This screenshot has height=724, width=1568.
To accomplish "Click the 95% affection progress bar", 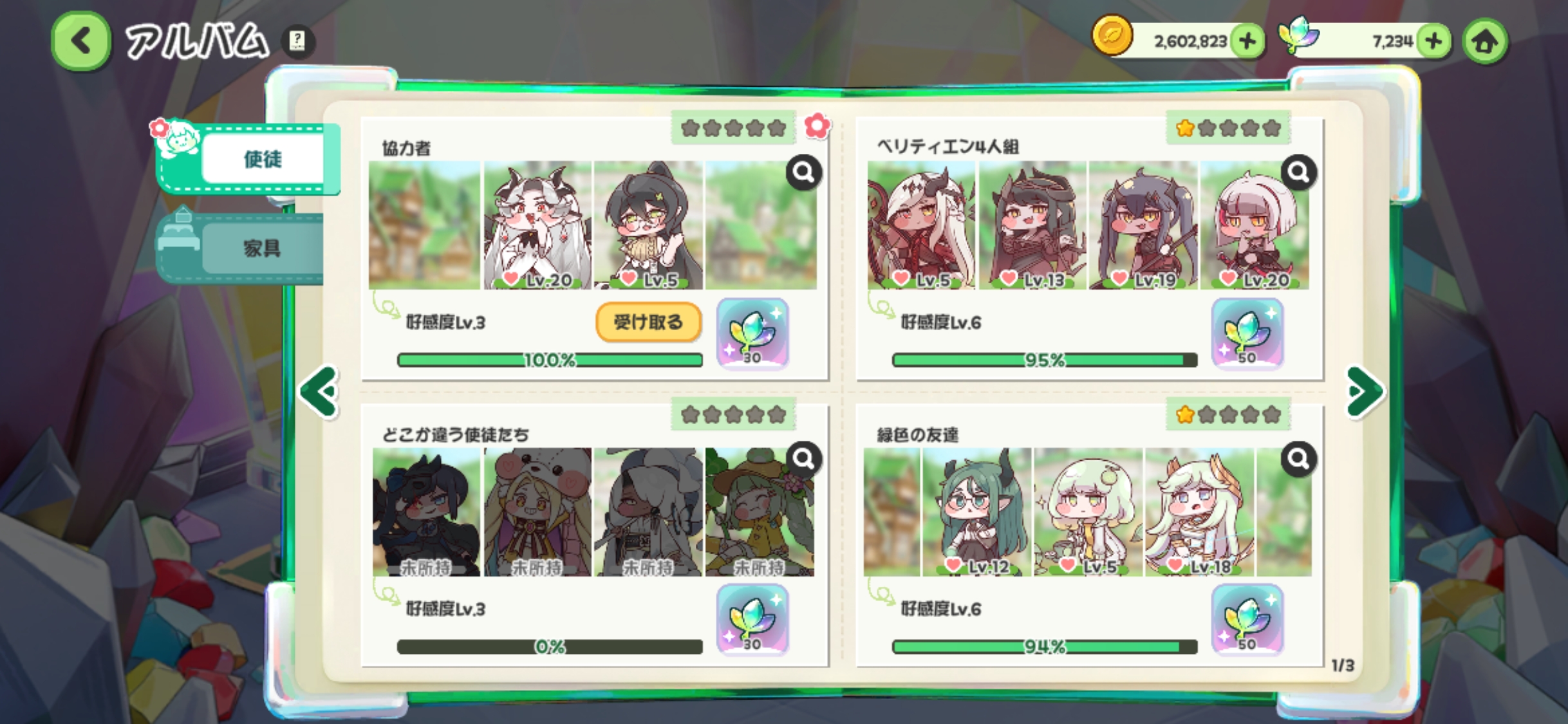I will (1044, 360).
